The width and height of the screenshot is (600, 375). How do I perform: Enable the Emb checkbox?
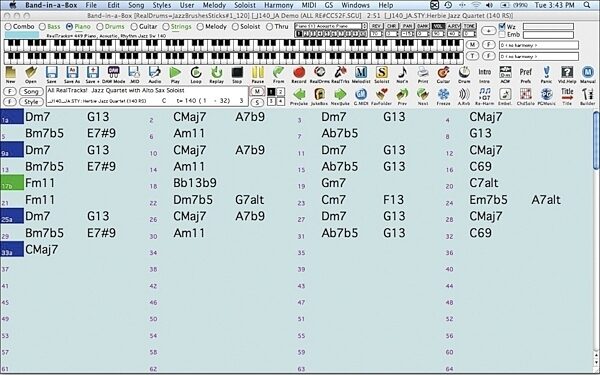[x=502, y=34]
